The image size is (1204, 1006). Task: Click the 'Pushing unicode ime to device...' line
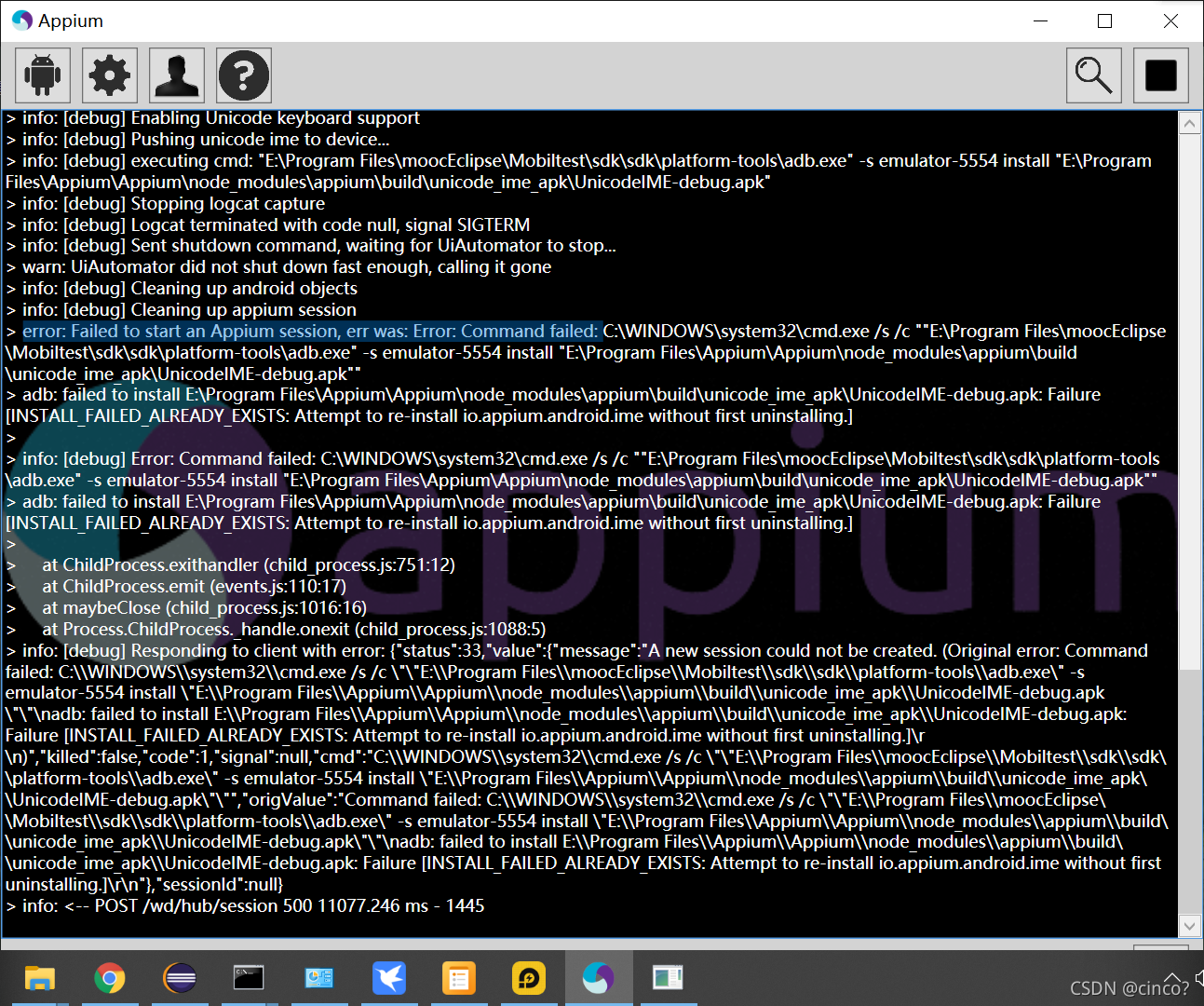click(x=198, y=140)
